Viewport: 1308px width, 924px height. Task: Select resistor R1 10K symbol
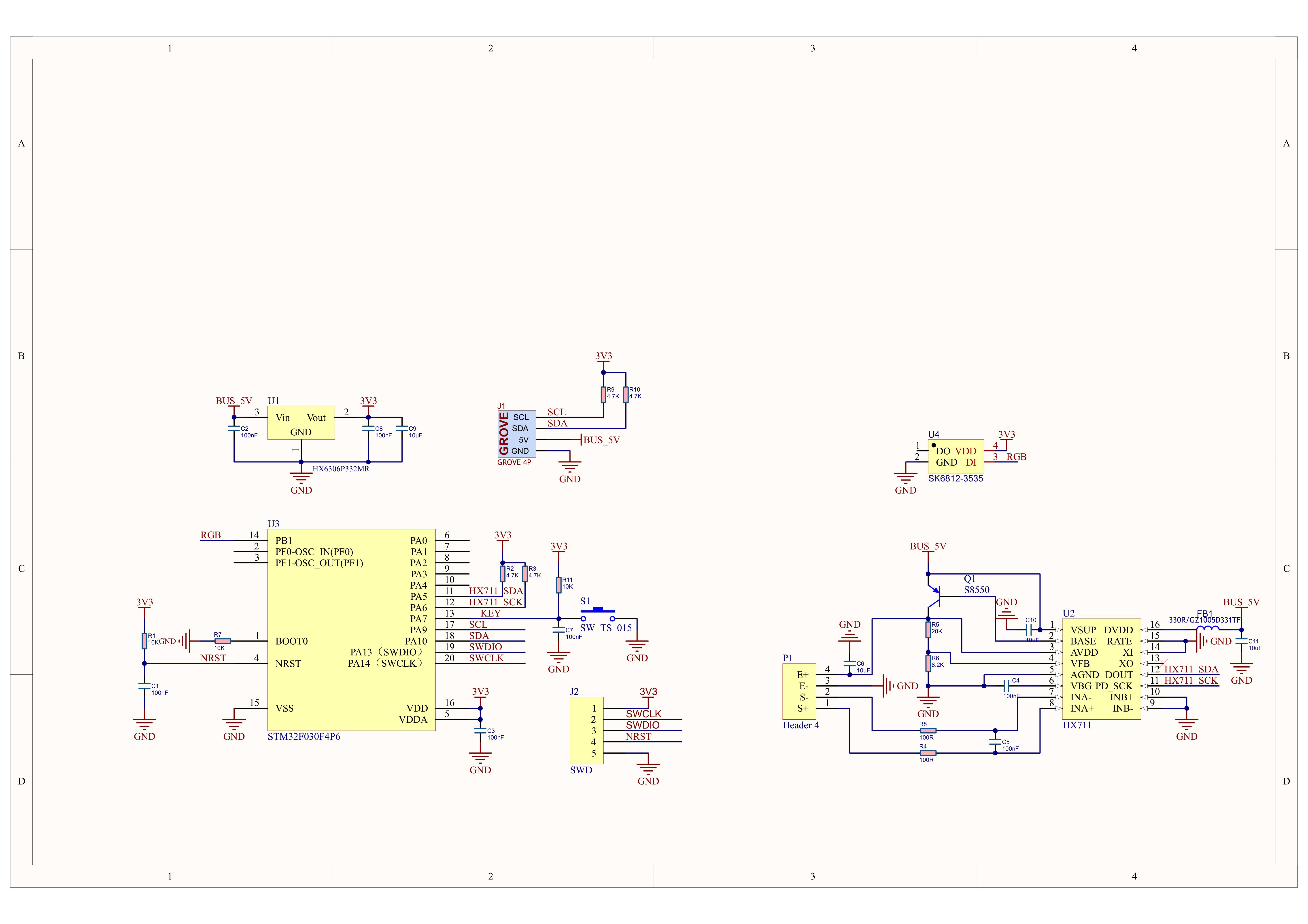144,641
